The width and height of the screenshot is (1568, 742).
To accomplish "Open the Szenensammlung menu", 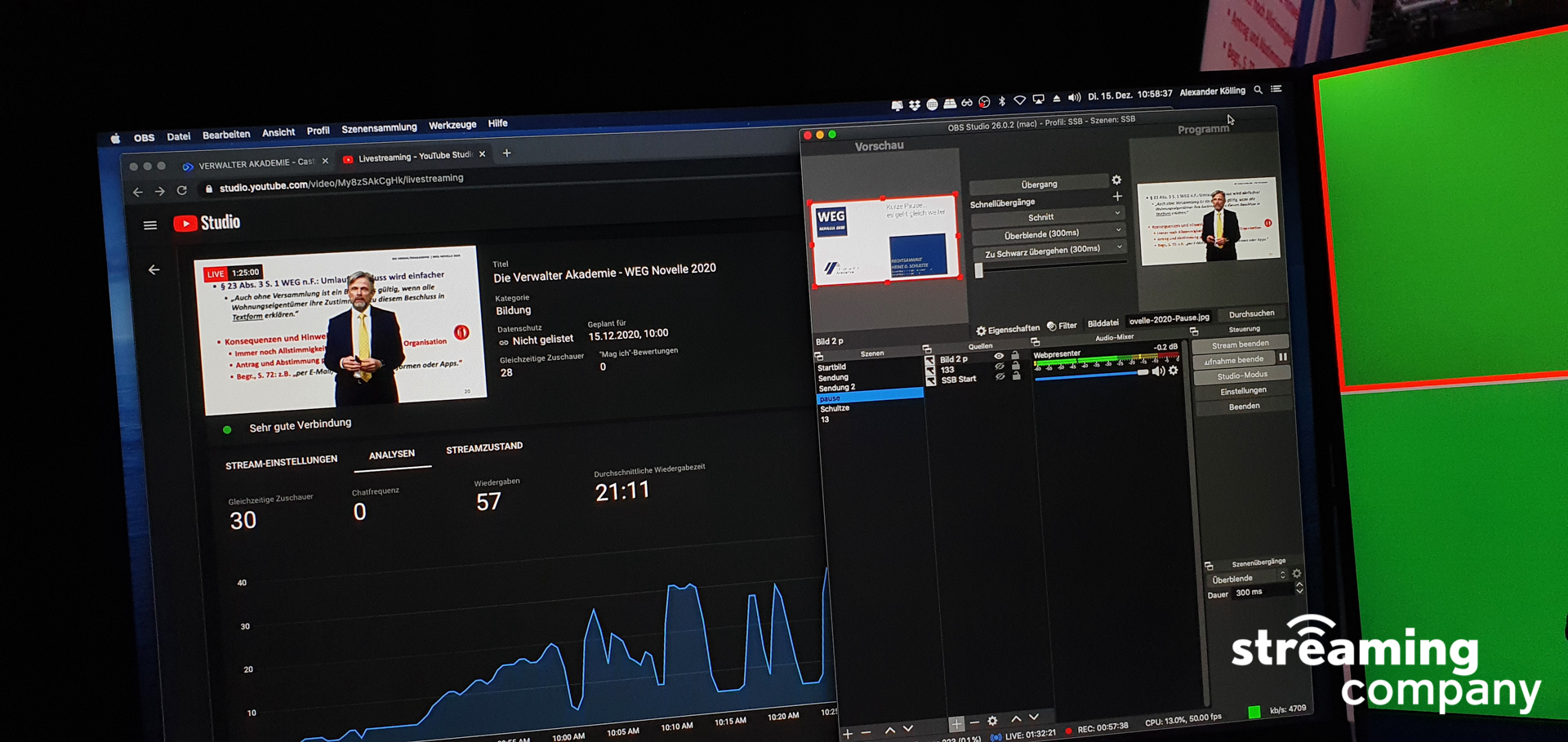I will 379,128.
